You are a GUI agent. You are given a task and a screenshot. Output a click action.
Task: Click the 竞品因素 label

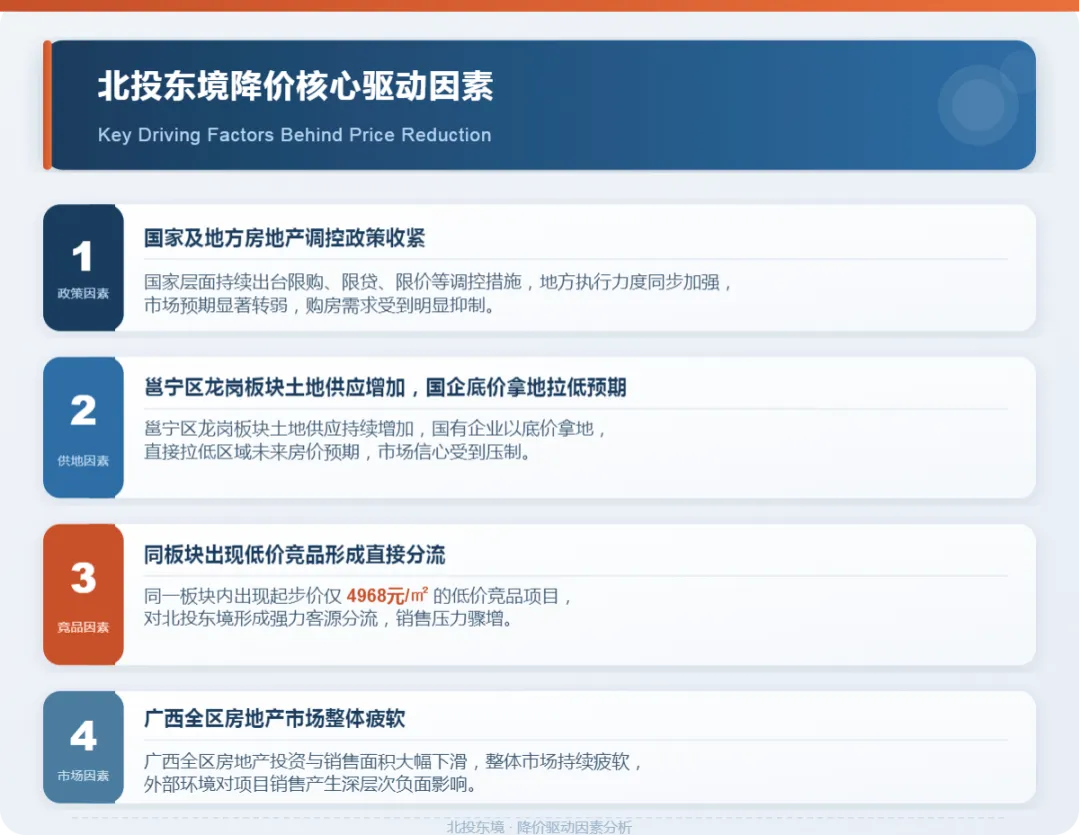(83, 627)
